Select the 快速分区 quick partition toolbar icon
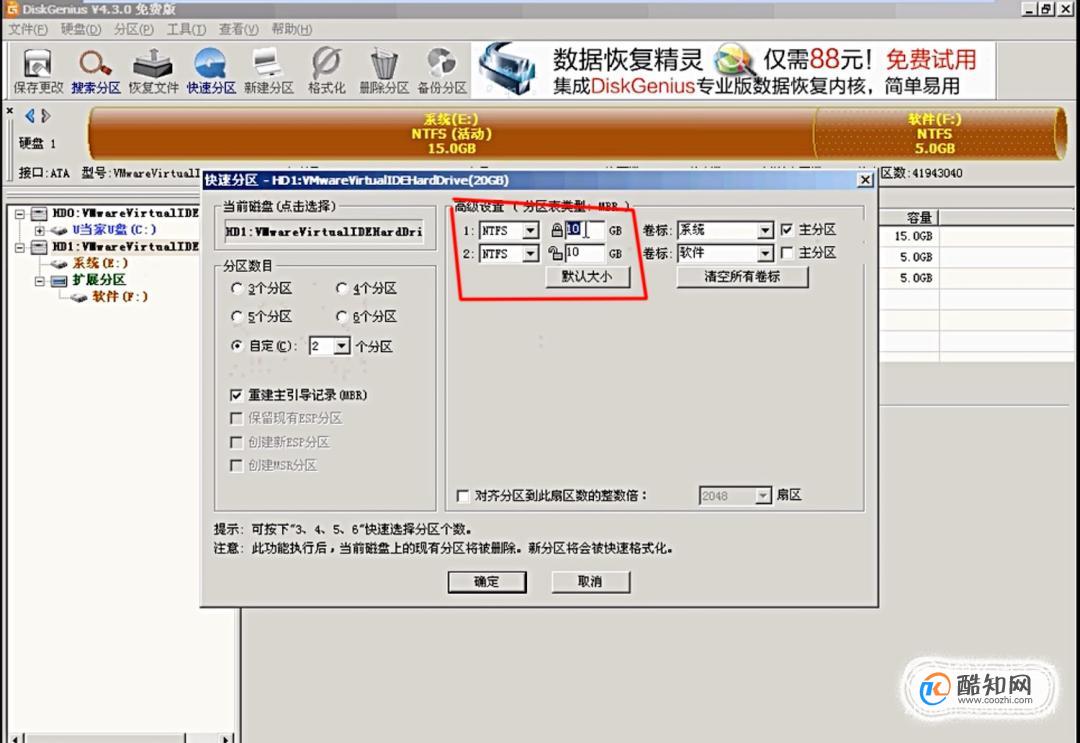 tap(211, 71)
